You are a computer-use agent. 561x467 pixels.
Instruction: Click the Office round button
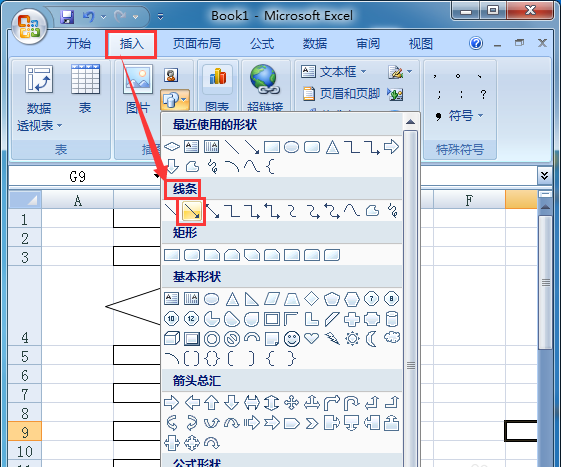click(29, 27)
